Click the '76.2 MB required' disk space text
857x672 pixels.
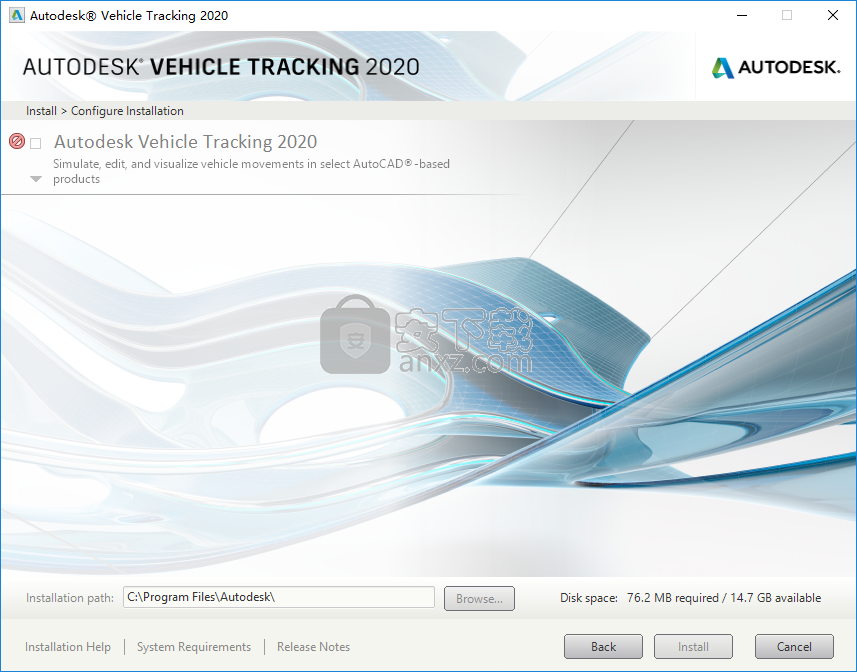tap(673, 598)
